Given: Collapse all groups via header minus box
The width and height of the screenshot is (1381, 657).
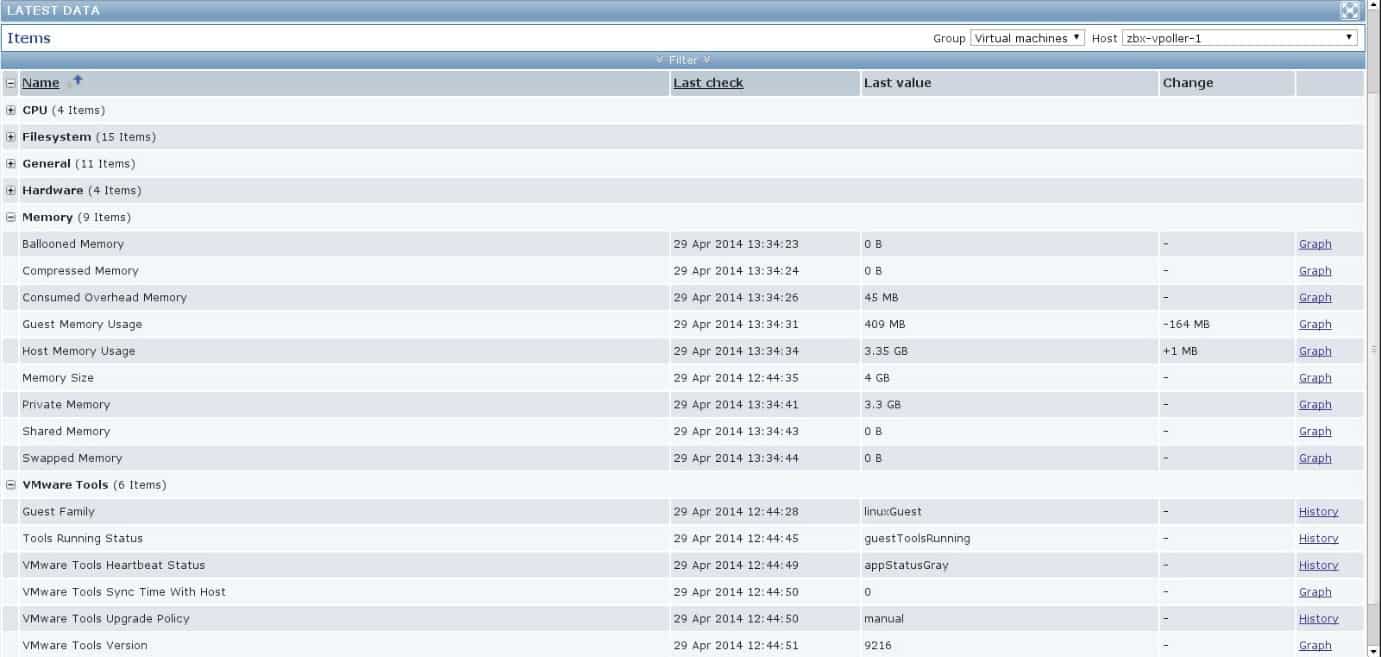Looking at the screenshot, I should point(11,83).
